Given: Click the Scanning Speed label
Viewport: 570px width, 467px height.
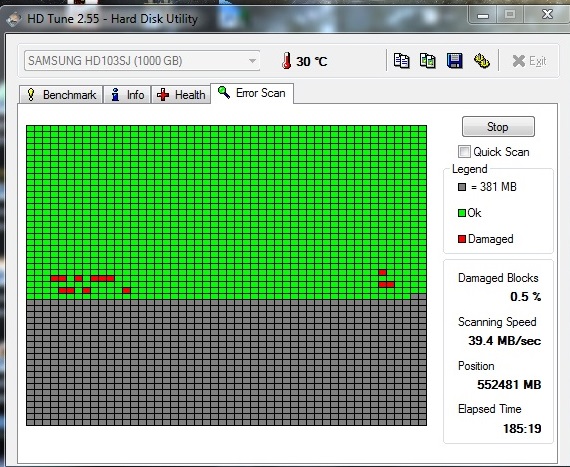Looking at the screenshot, I should pyautogui.click(x=497, y=322).
